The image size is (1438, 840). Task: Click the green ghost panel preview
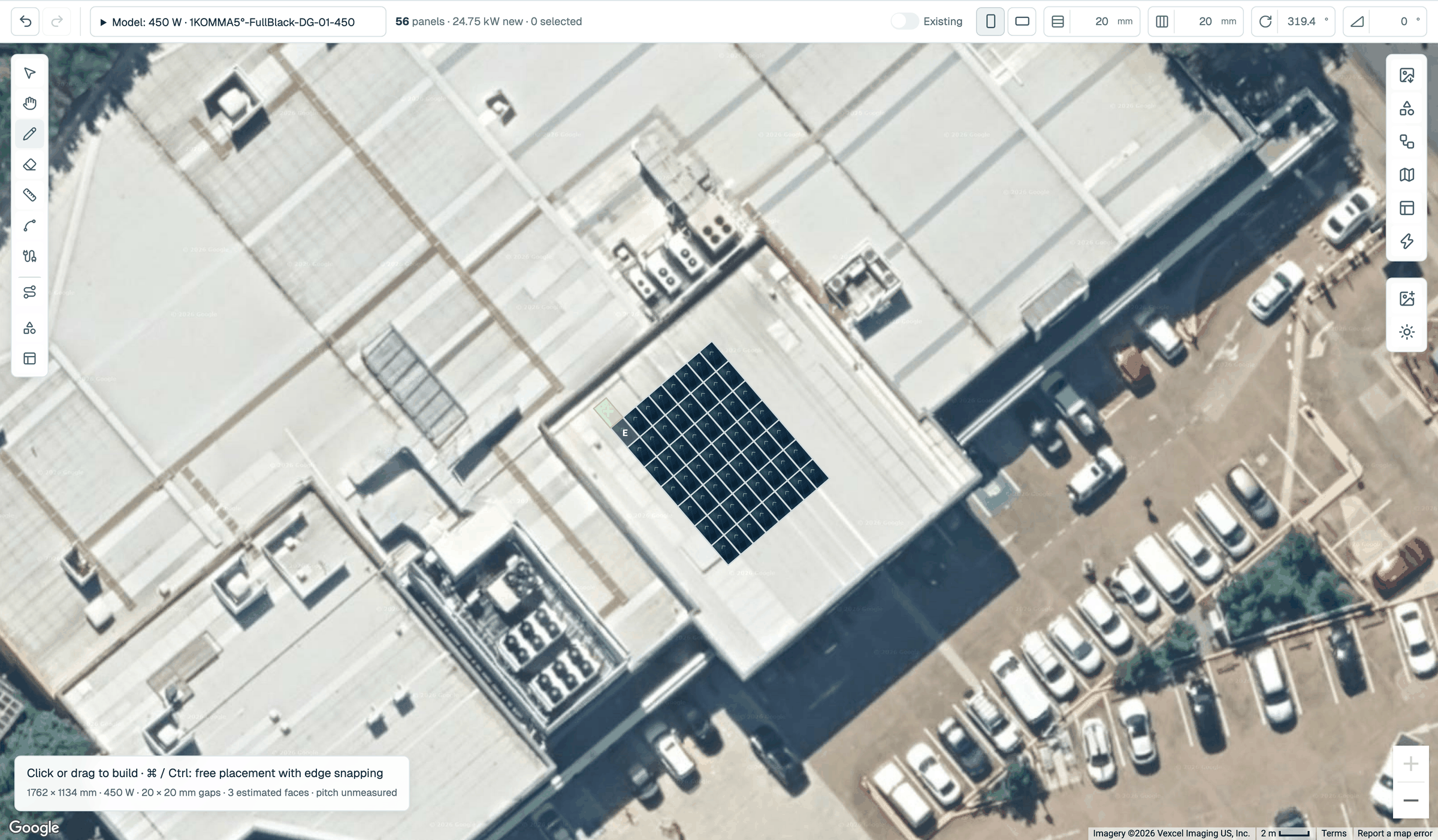pos(608,412)
